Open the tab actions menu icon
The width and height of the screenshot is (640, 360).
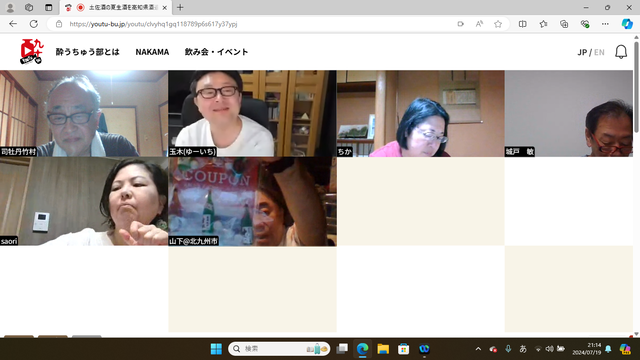49,7
